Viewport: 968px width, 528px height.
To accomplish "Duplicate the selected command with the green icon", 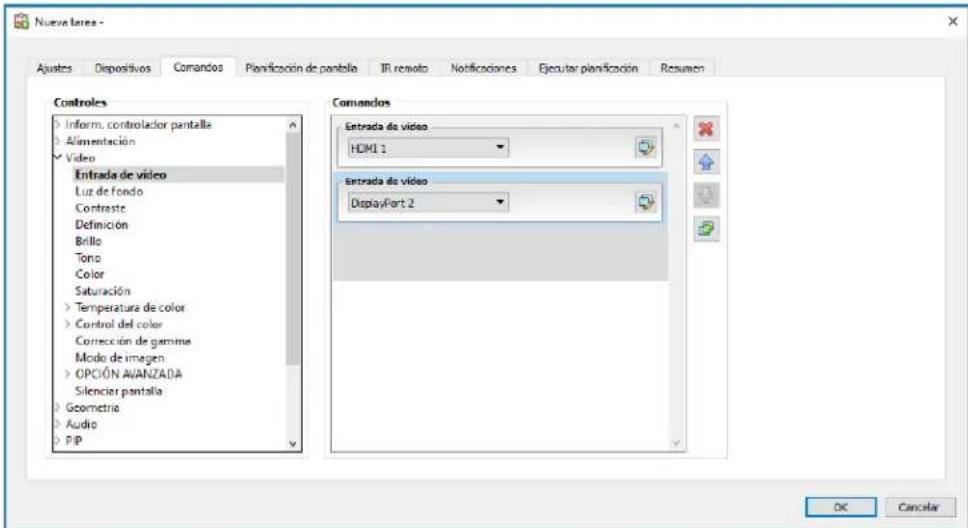I will [x=706, y=229].
